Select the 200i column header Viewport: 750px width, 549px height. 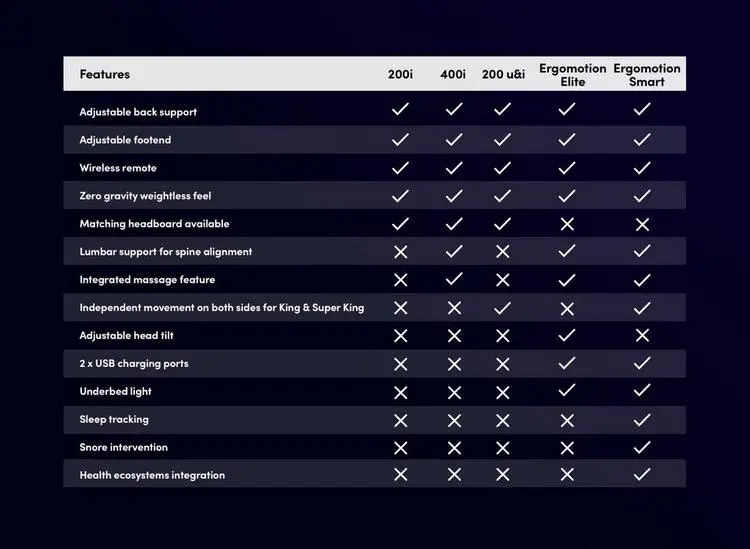click(x=400, y=74)
